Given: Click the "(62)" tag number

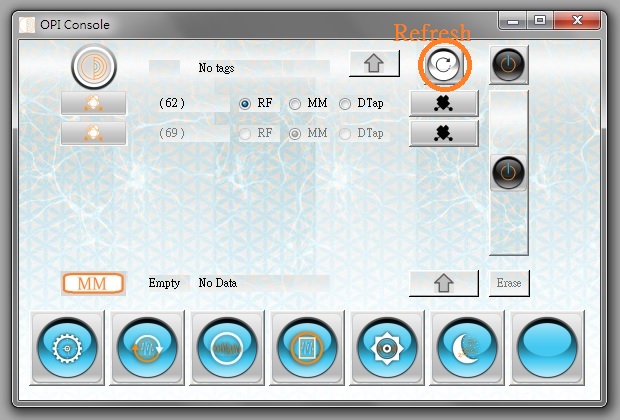Looking at the screenshot, I should 172,103.
